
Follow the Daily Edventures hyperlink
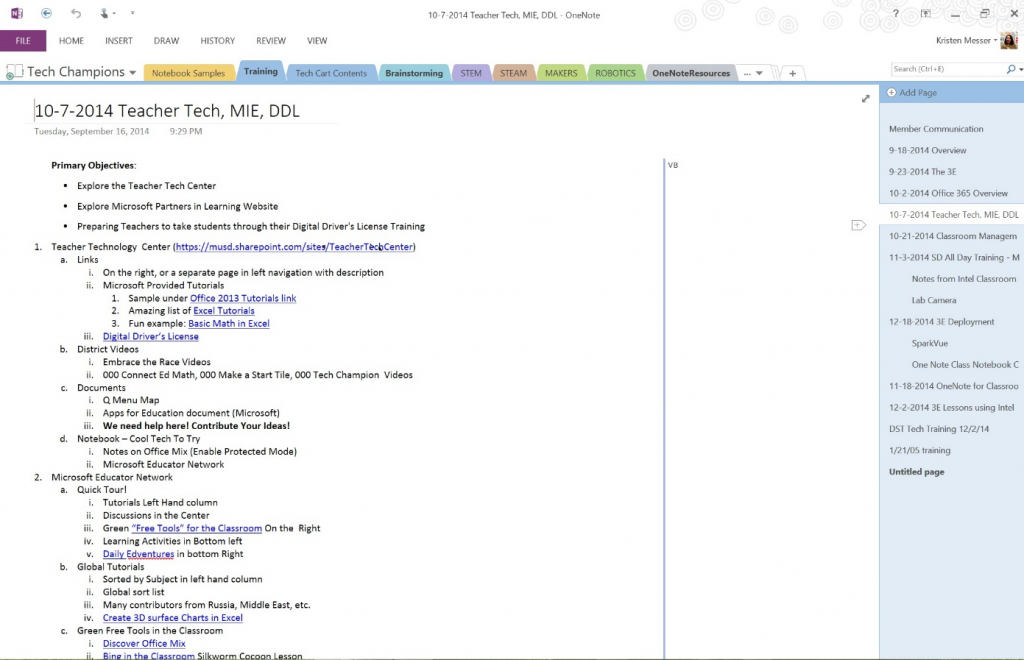(x=138, y=553)
